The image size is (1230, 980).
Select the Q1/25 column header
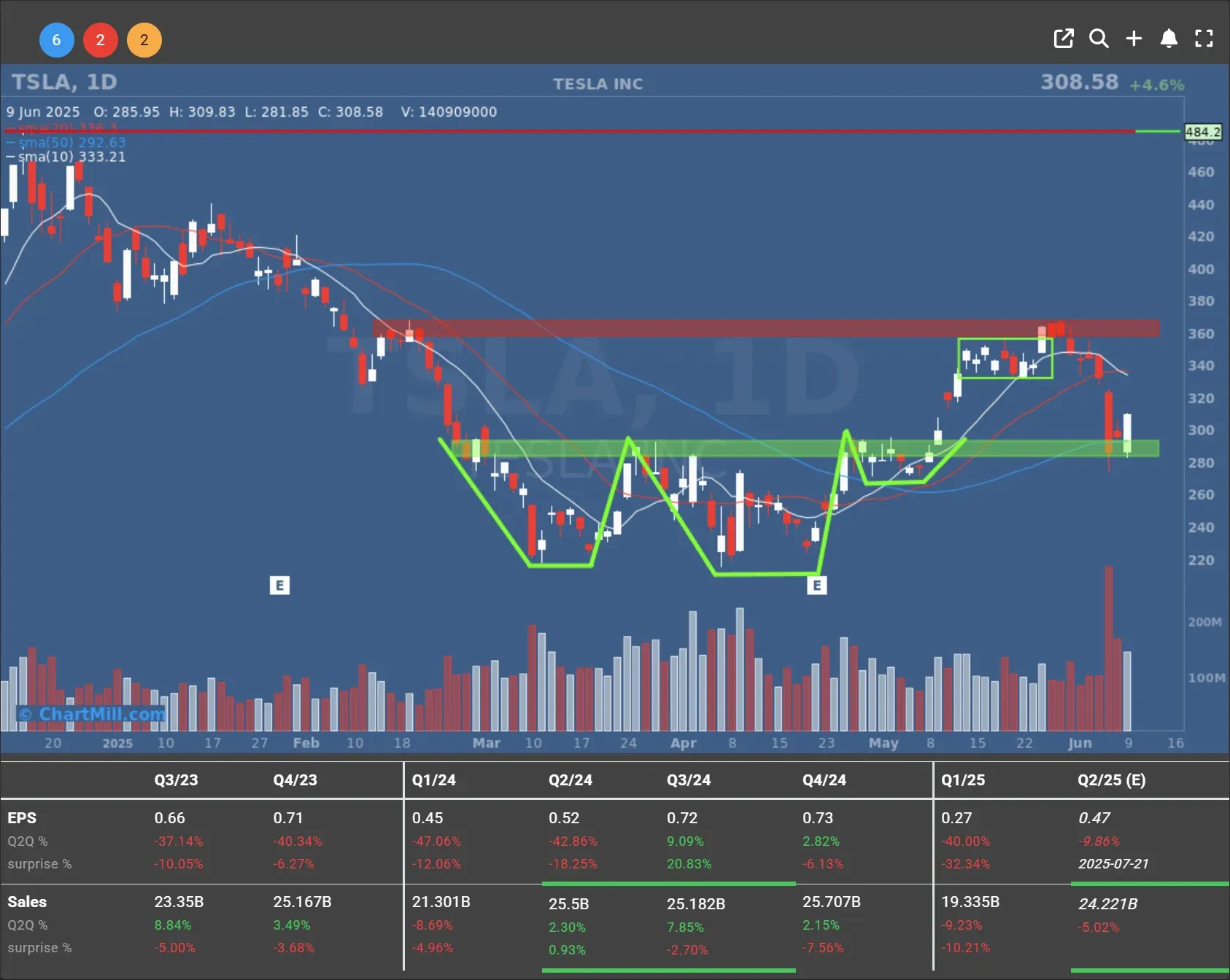click(963, 780)
